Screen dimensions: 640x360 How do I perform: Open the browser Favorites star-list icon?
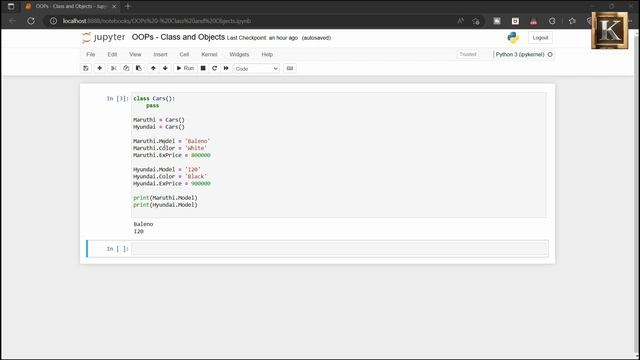pyautogui.click(x=572, y=21)
